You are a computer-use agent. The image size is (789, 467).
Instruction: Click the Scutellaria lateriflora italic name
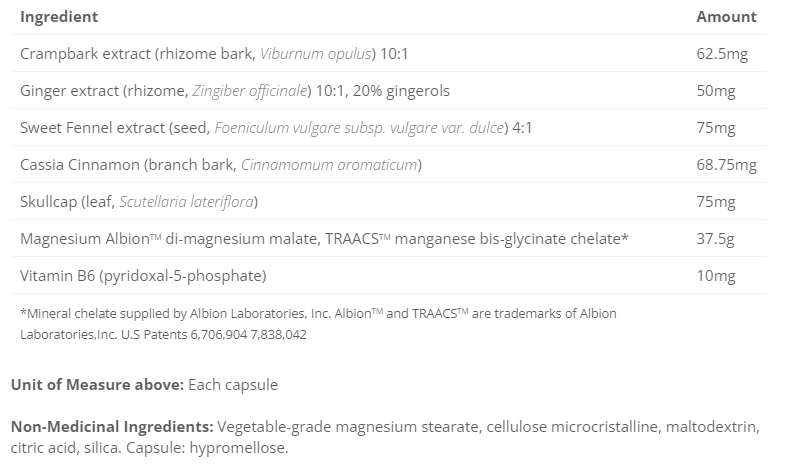coord(186,202)
